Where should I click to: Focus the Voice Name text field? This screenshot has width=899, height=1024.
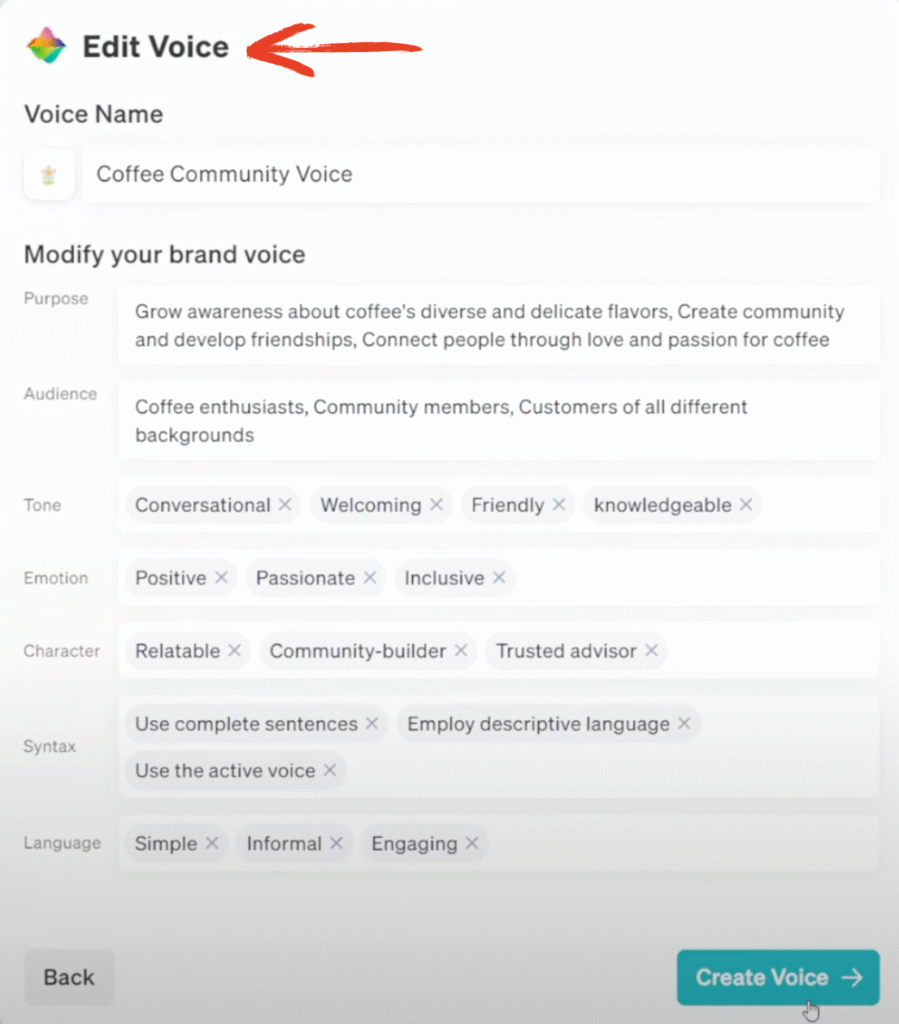pos(481,174)
